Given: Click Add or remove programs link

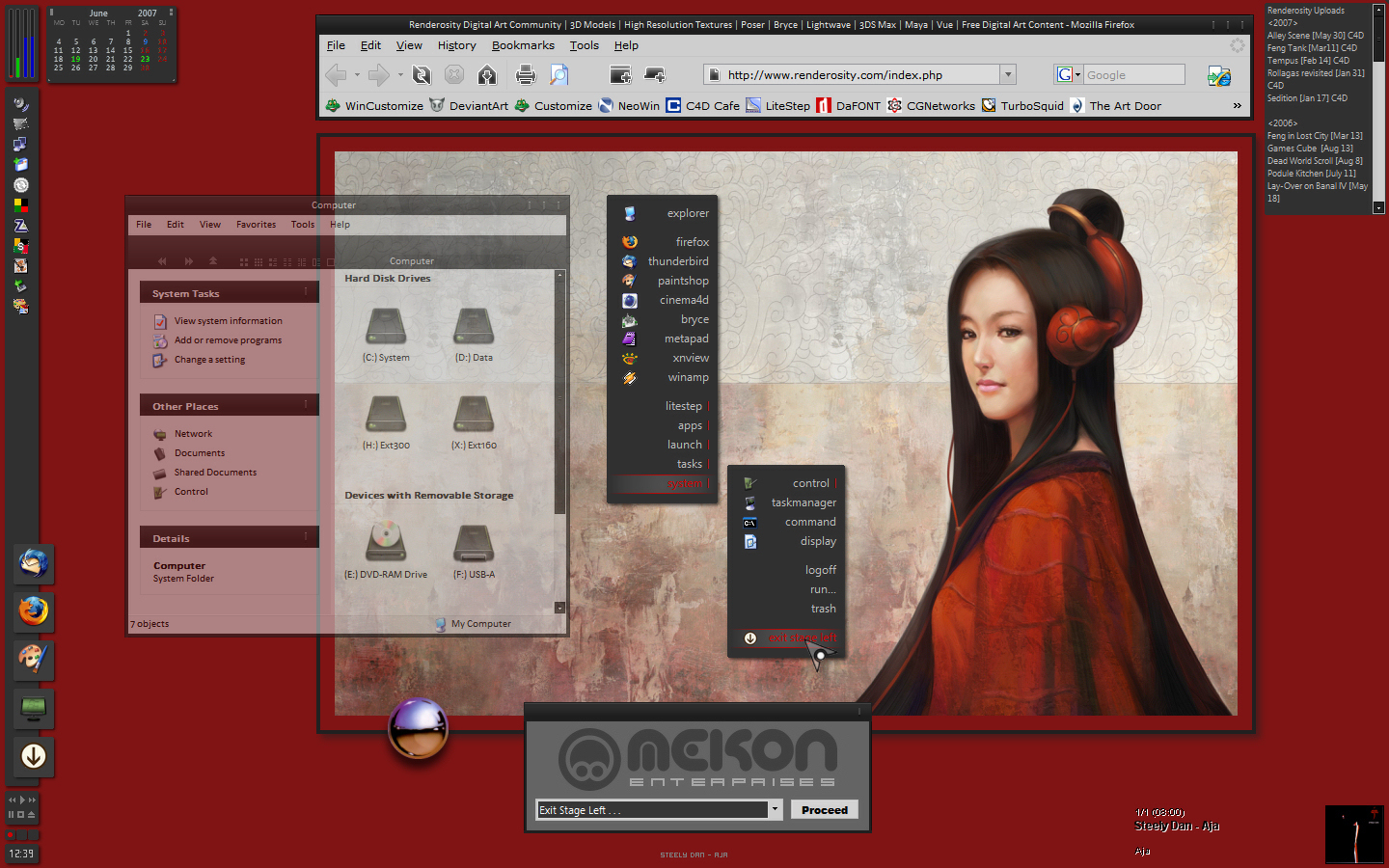Looking at the screenshot, I should (218, 340).
